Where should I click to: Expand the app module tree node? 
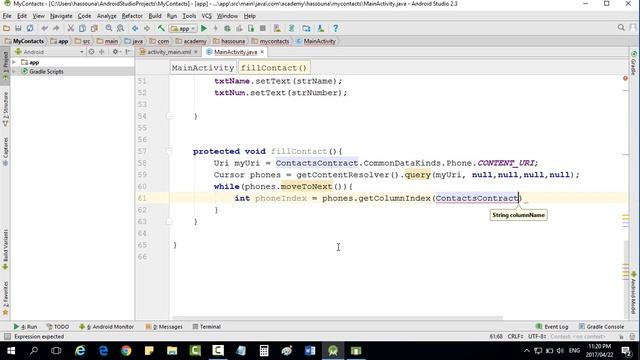[x=14, y=62]
